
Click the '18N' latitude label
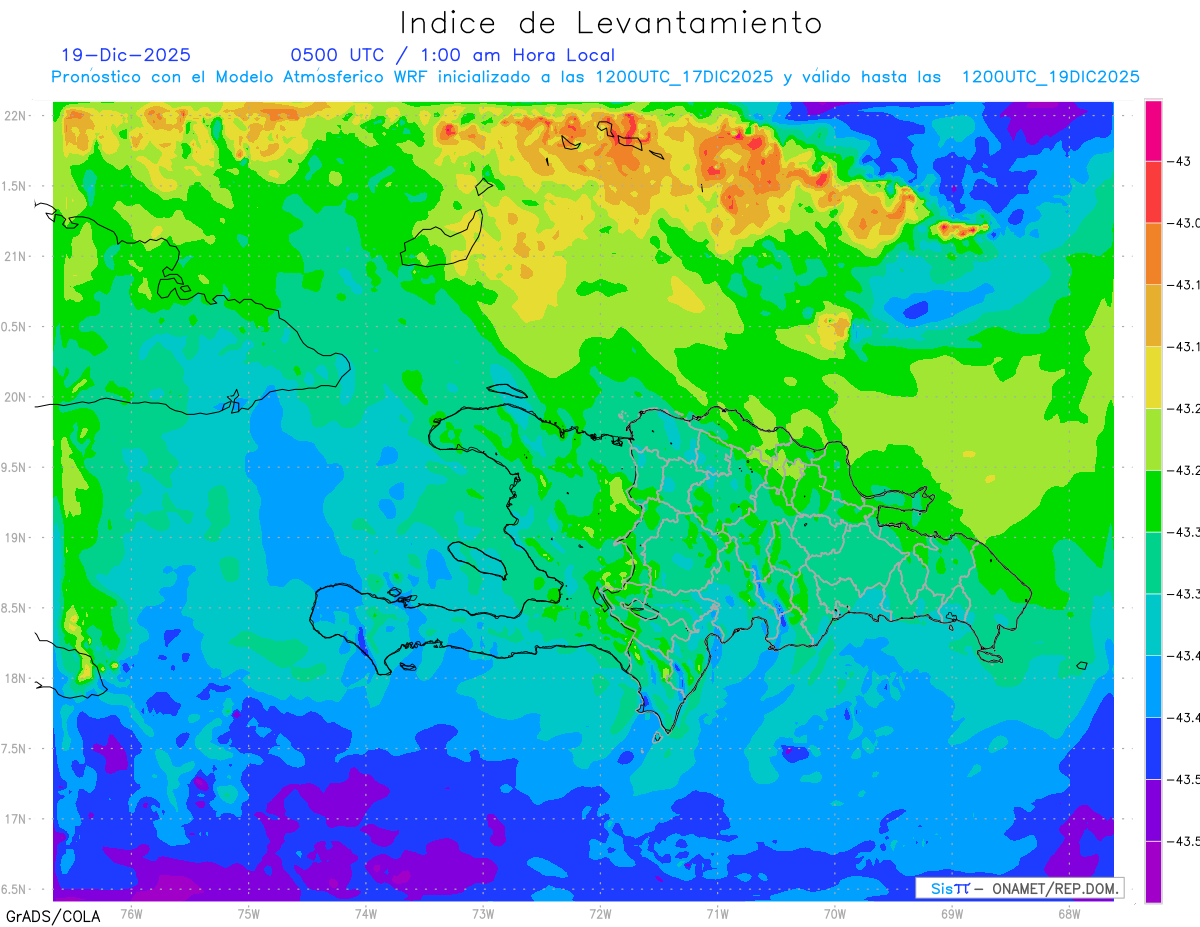tap(16, 678)
